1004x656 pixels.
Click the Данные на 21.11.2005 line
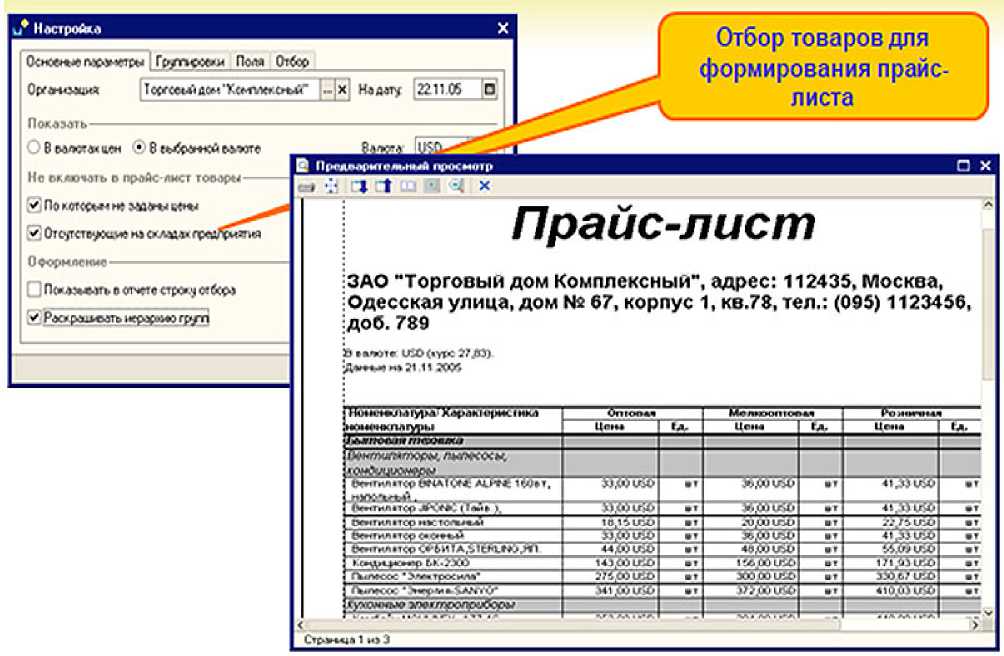tap(403, 367)
